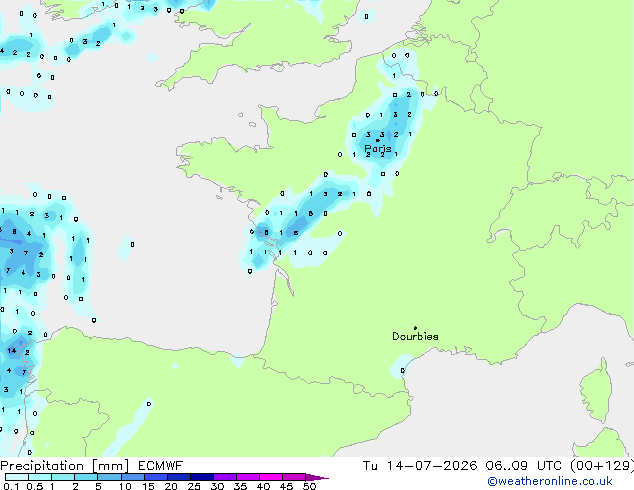The image size is (634, 490).
Task: Select the Dourbies location dot marker
Action: 415,328
